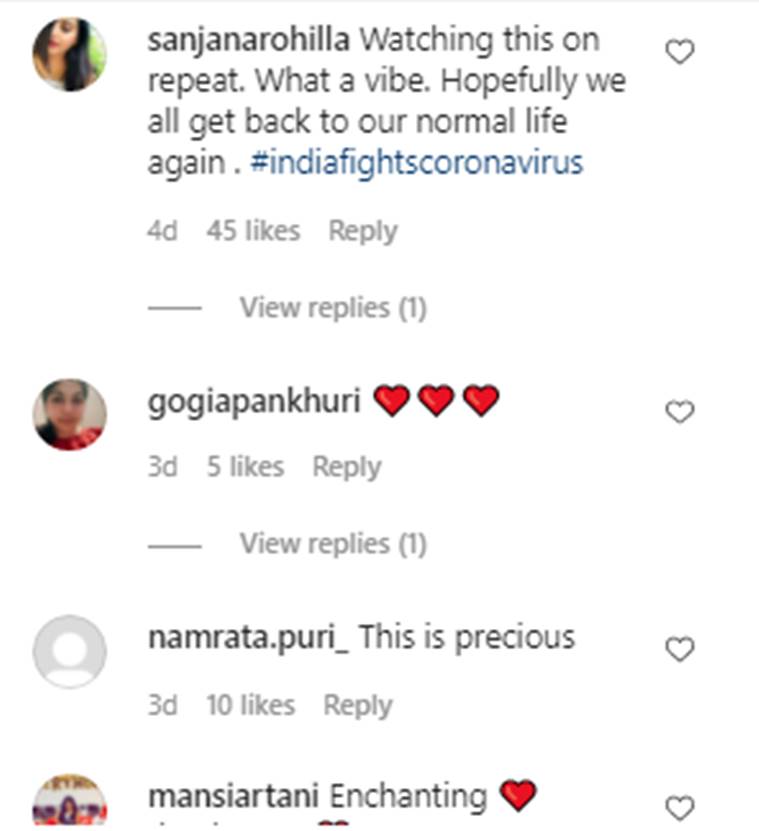Reply to namrata.puri_'s comment
The image size is (759, 831).
coord(357,705)
